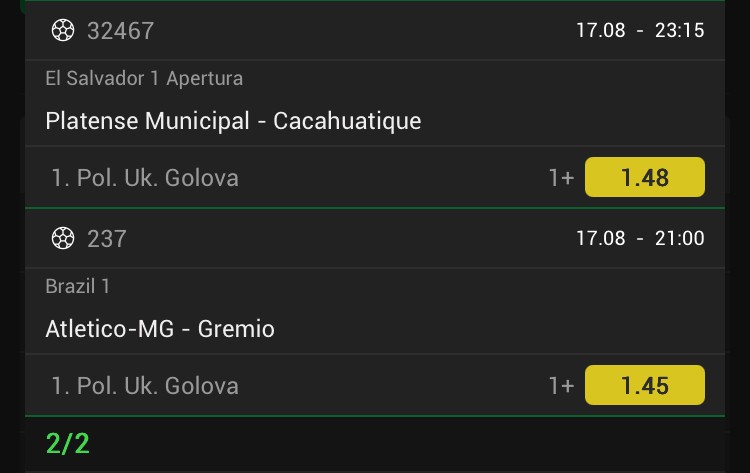750x473 pixels.
Task: Click the 17.08 - 21:00 match time
Action: (640, 238)
